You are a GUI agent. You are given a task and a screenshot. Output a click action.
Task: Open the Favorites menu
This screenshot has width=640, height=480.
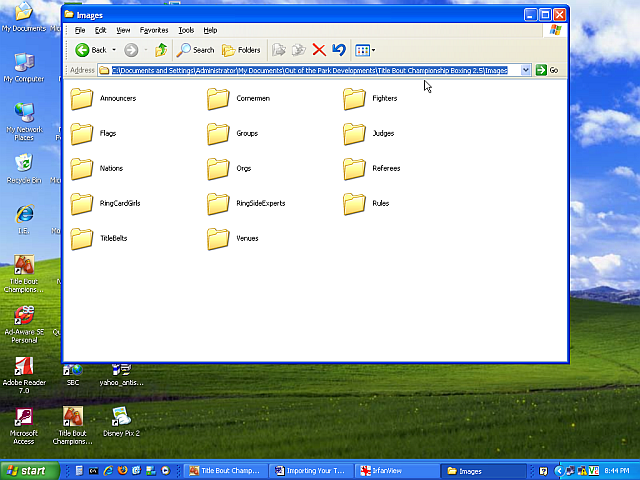(154, 30)
